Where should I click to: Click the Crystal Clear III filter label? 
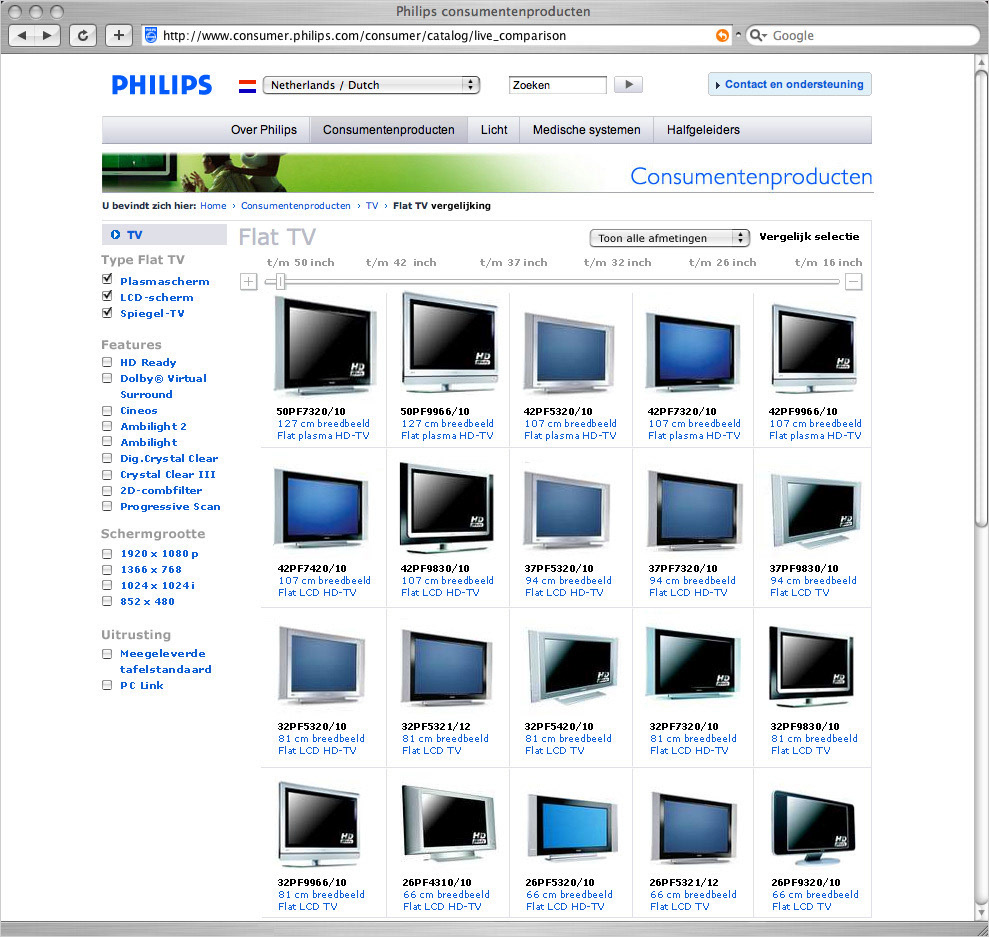point(168,474)
